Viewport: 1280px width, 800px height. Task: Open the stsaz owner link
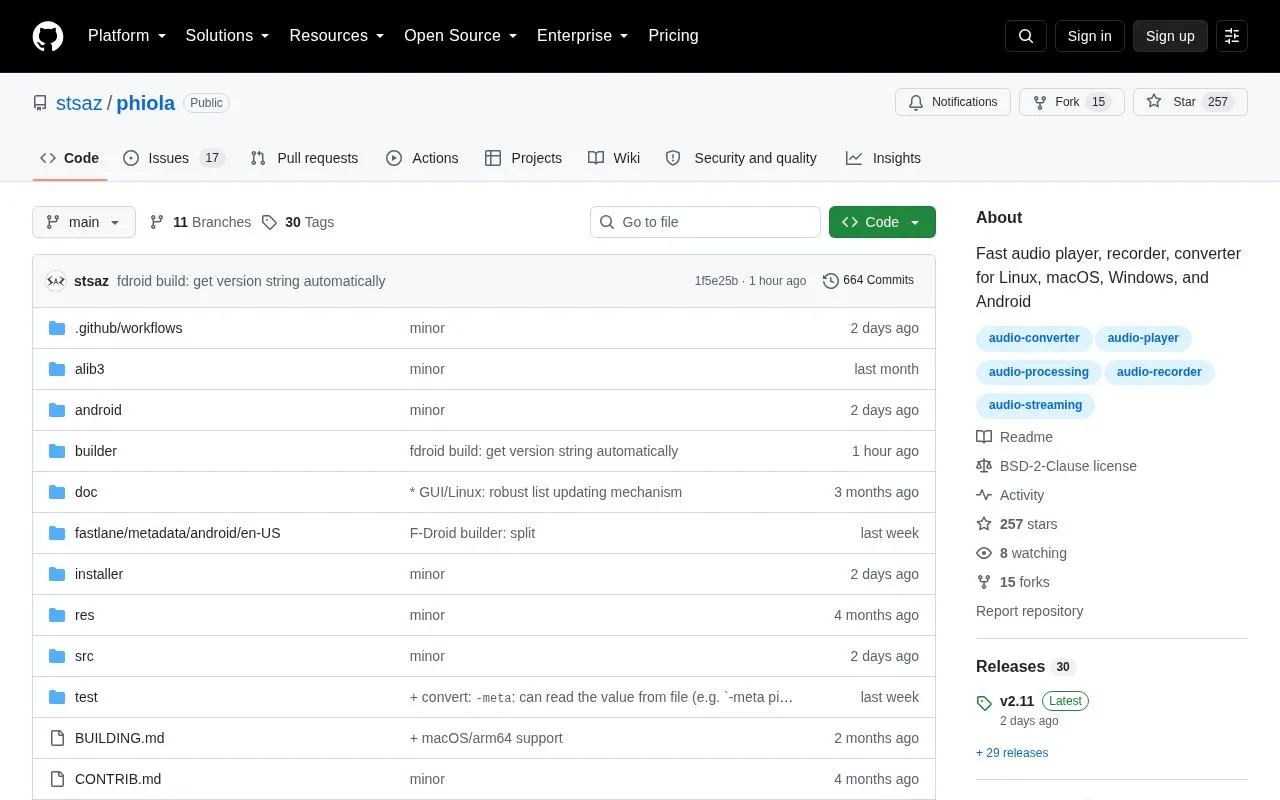click(80, 103)
